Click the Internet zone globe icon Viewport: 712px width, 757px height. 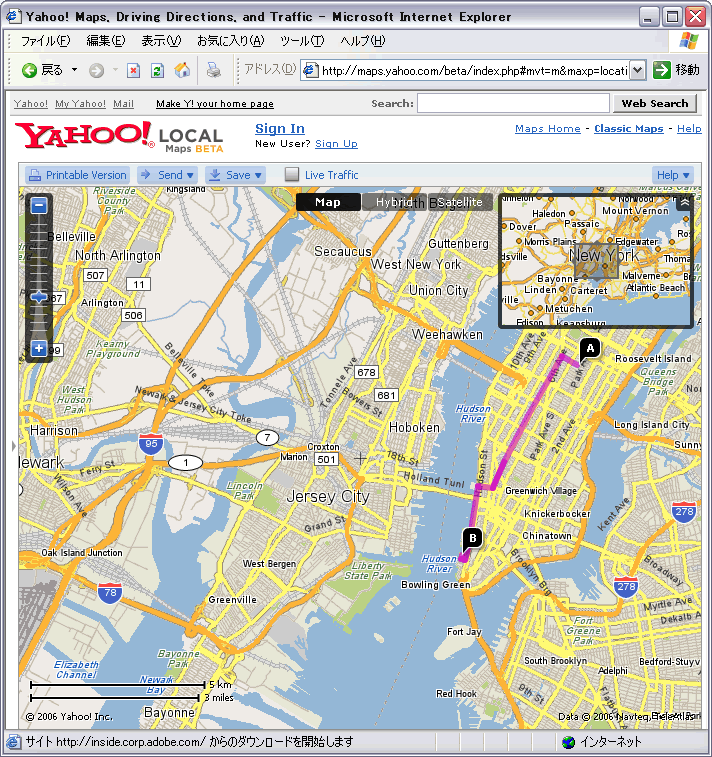(569, 742)
